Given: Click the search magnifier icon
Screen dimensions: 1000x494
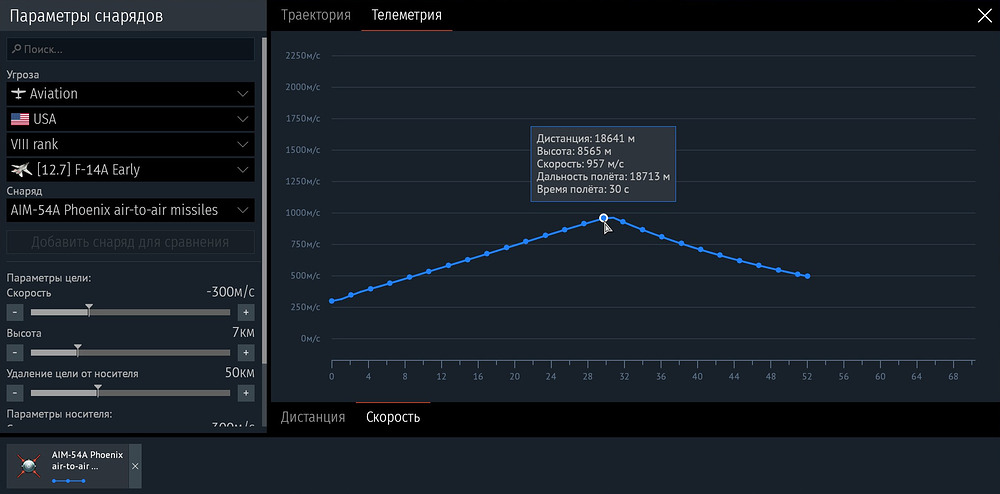Looking at the screenshot, I should 17,49.
